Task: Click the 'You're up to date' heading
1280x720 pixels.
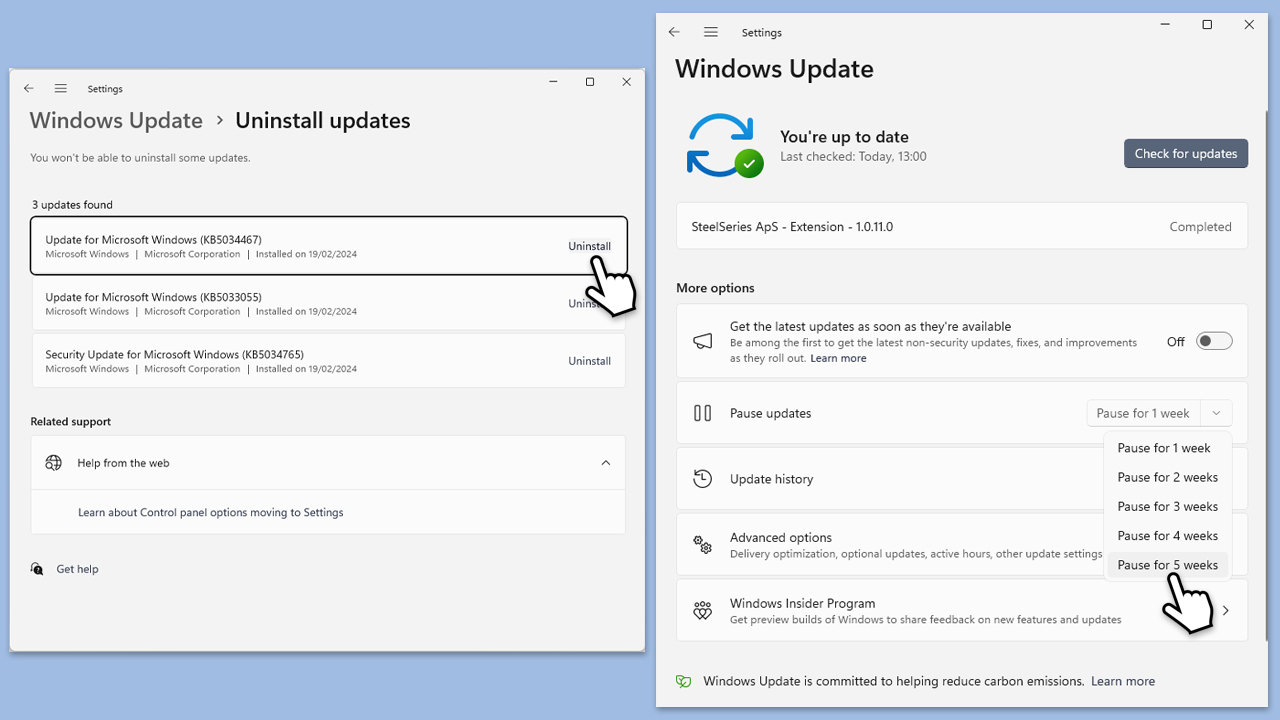Action: 844,137
